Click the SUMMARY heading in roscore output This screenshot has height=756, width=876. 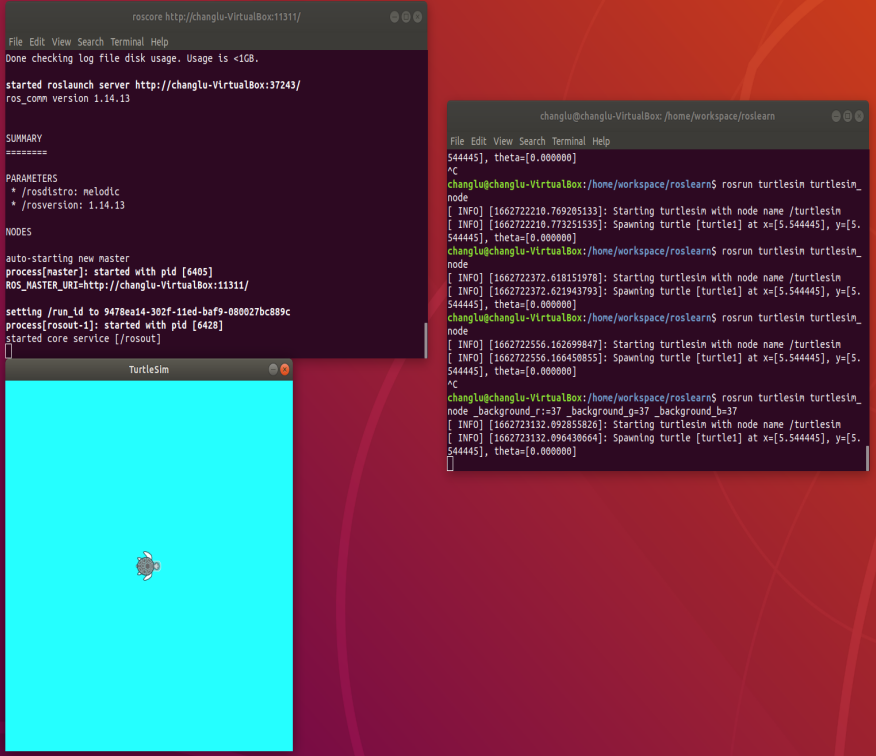click(24, 139)
